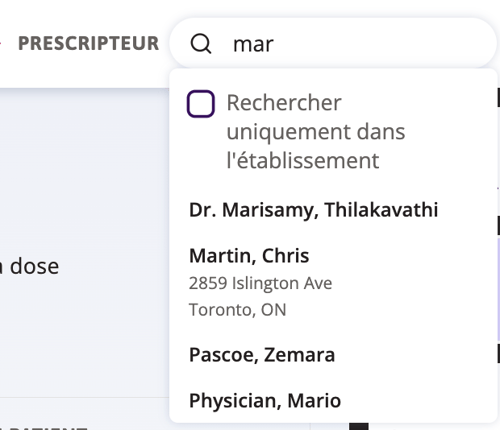Click the red mark left of PRESCRIPTEUR
The height and width of the screenshot is (430, 500).
(x=1, y=43)
